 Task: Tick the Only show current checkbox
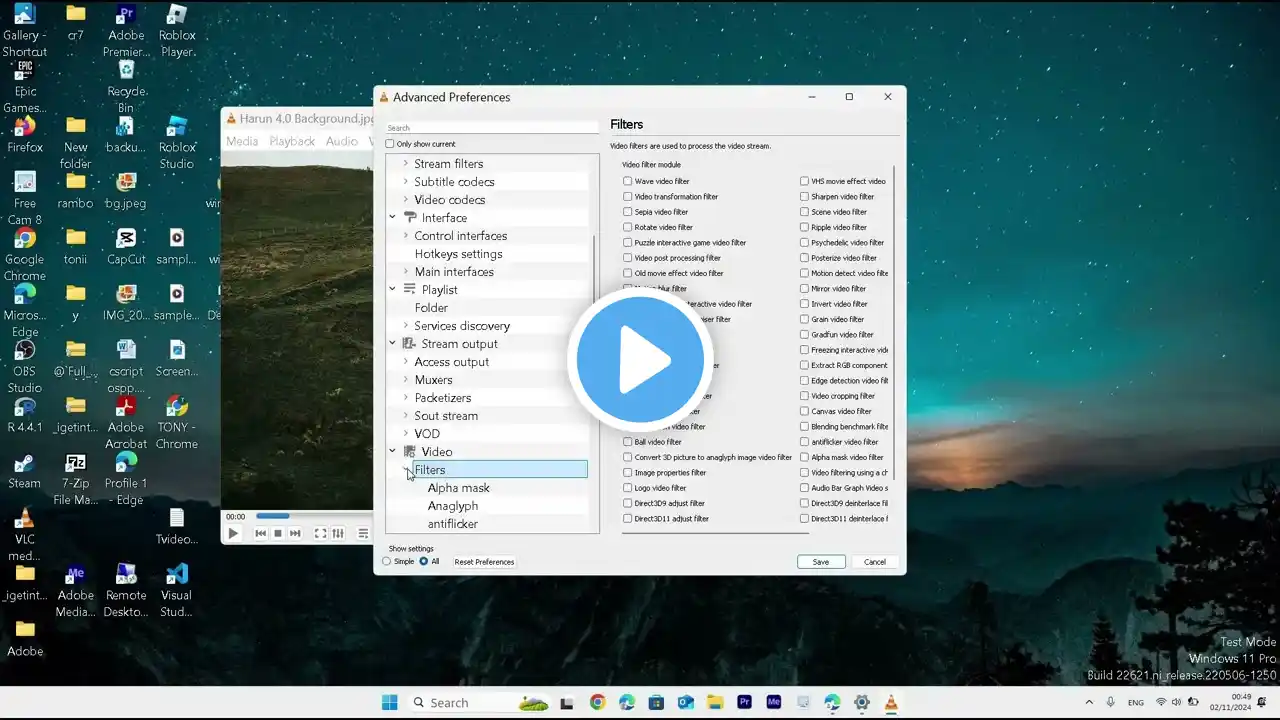coord(390,144)
